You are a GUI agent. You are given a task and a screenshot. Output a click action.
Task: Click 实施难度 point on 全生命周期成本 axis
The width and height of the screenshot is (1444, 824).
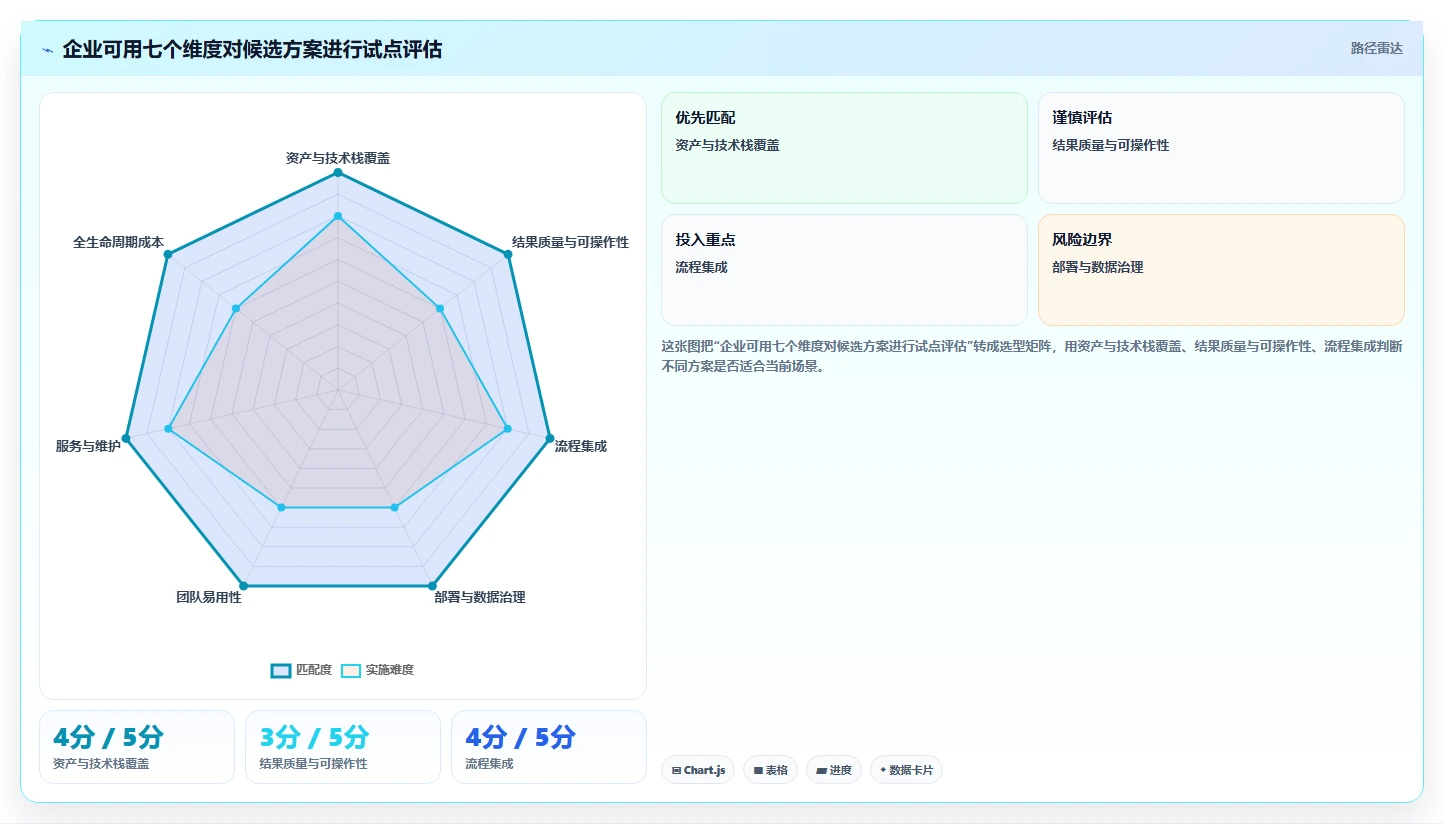[x=236, y=309]
